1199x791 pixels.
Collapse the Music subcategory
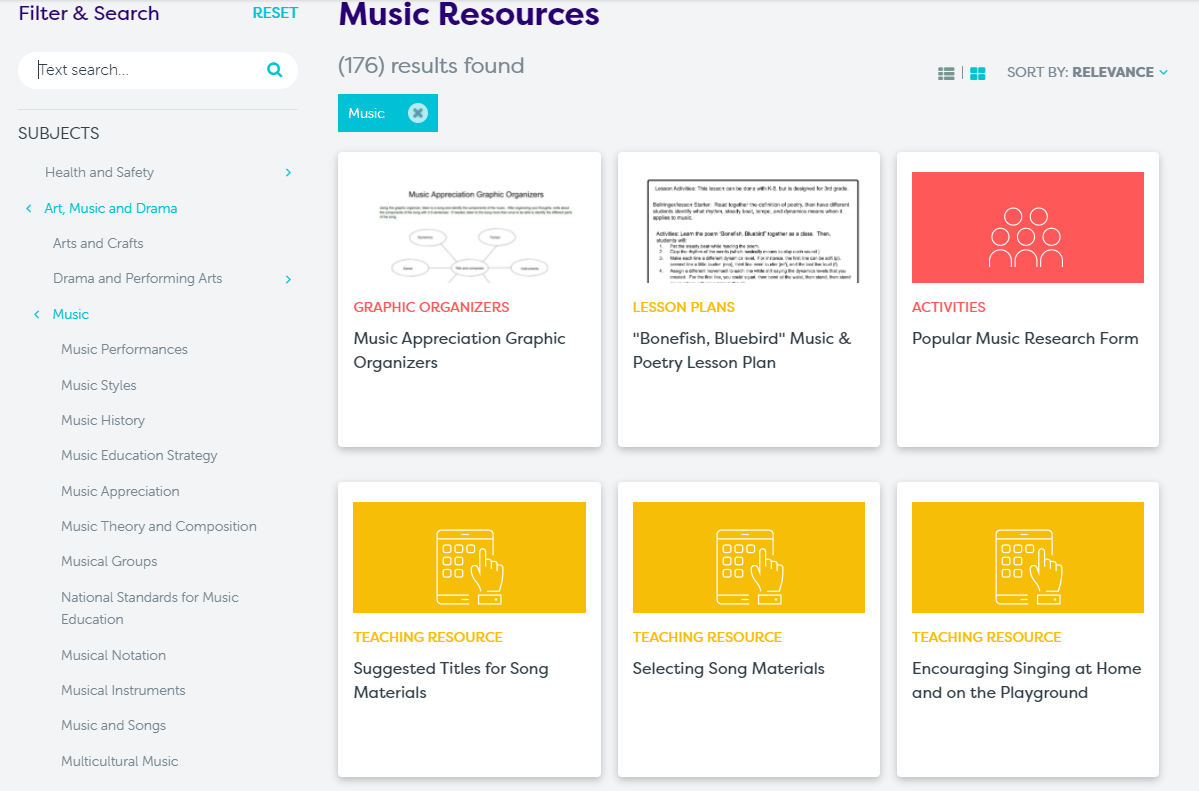[37, 315]
